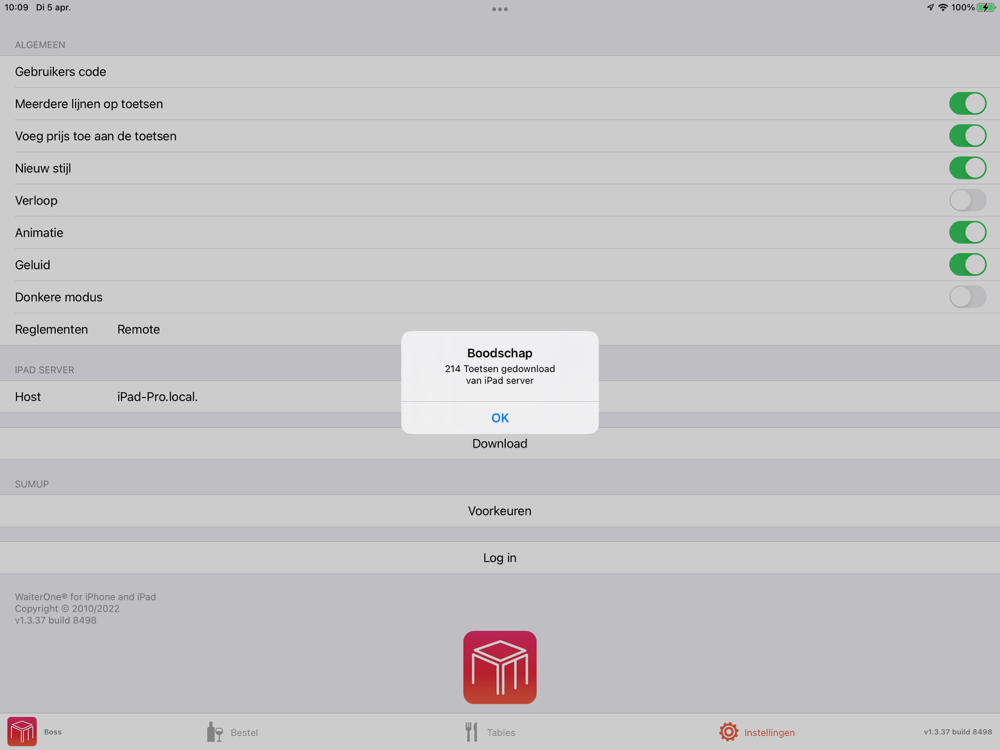Viewport: 1000px width, 750px height.
Task: Open the Instellingen tab
Action: (756, 732)
